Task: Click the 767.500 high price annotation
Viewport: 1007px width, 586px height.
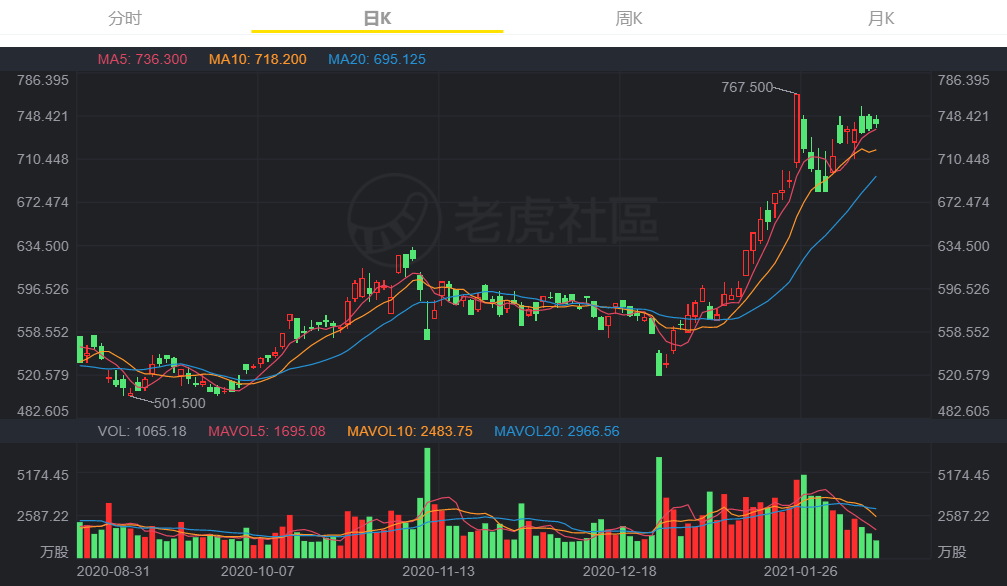Action: click(x=747, y=87)
